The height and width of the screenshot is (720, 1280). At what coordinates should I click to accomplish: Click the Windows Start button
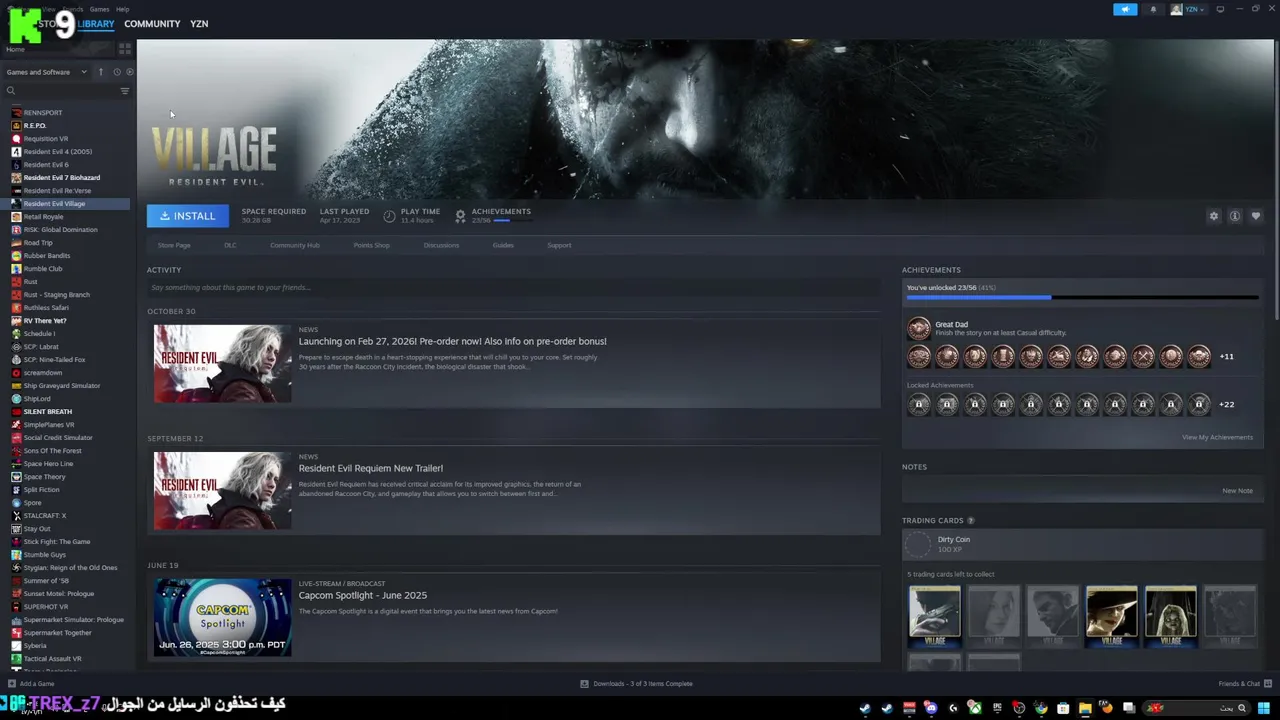click(1264, 708)
